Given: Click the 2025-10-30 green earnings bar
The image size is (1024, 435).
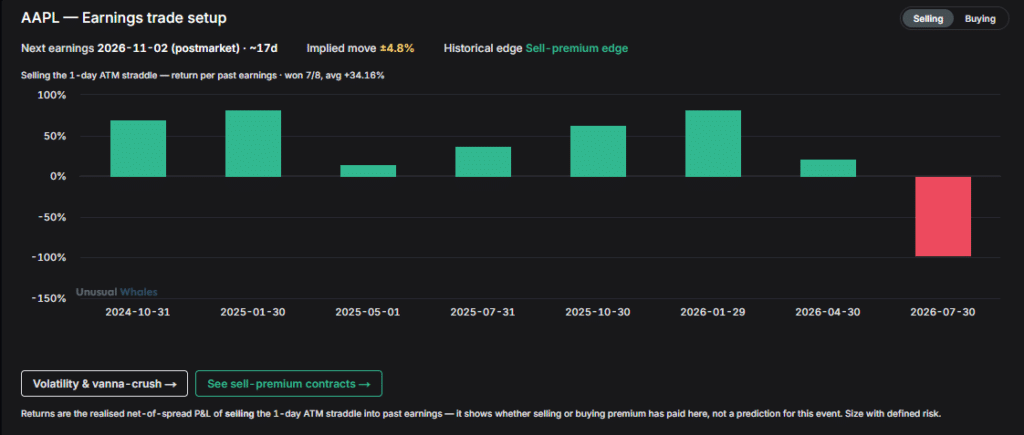Looking at the screenshot, I should point(598,152).
